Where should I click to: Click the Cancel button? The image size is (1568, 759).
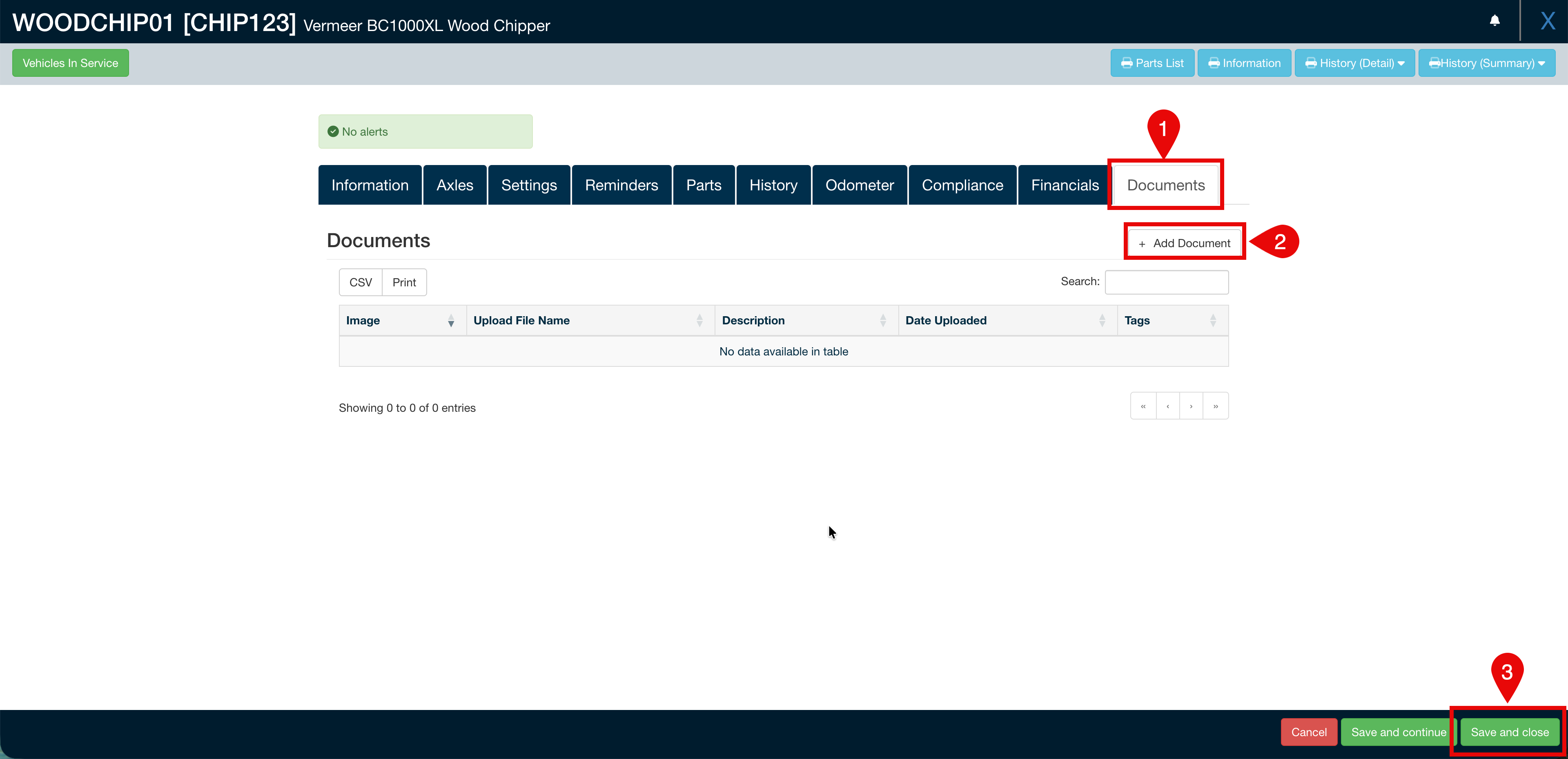coord(1309,732)
